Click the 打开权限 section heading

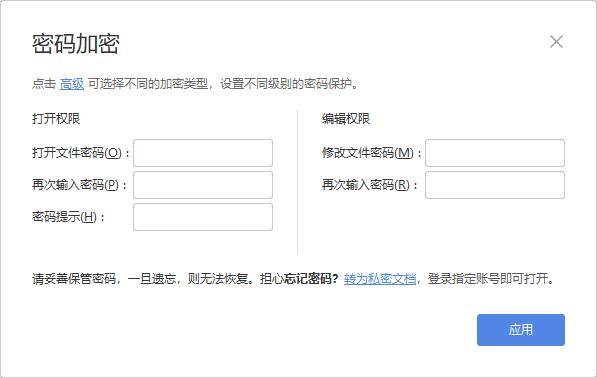[x=56, y=119]
